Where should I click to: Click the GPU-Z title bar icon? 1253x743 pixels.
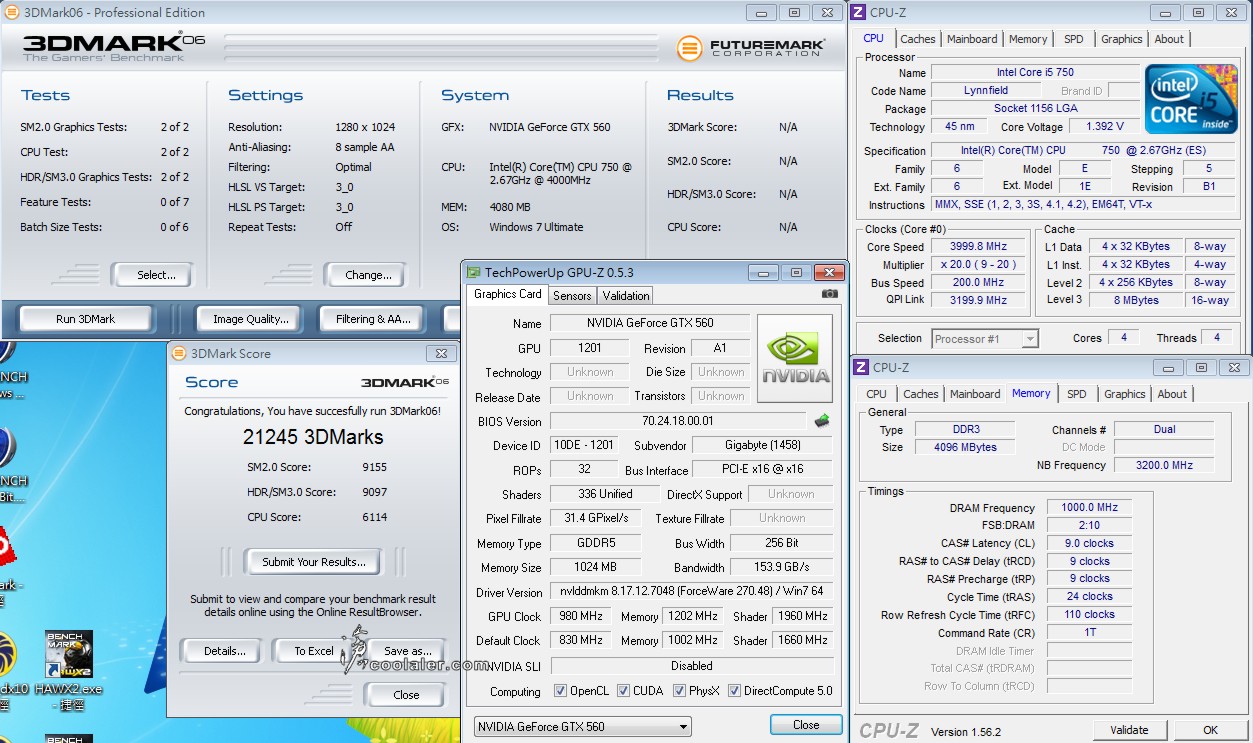tap(473, 272)
